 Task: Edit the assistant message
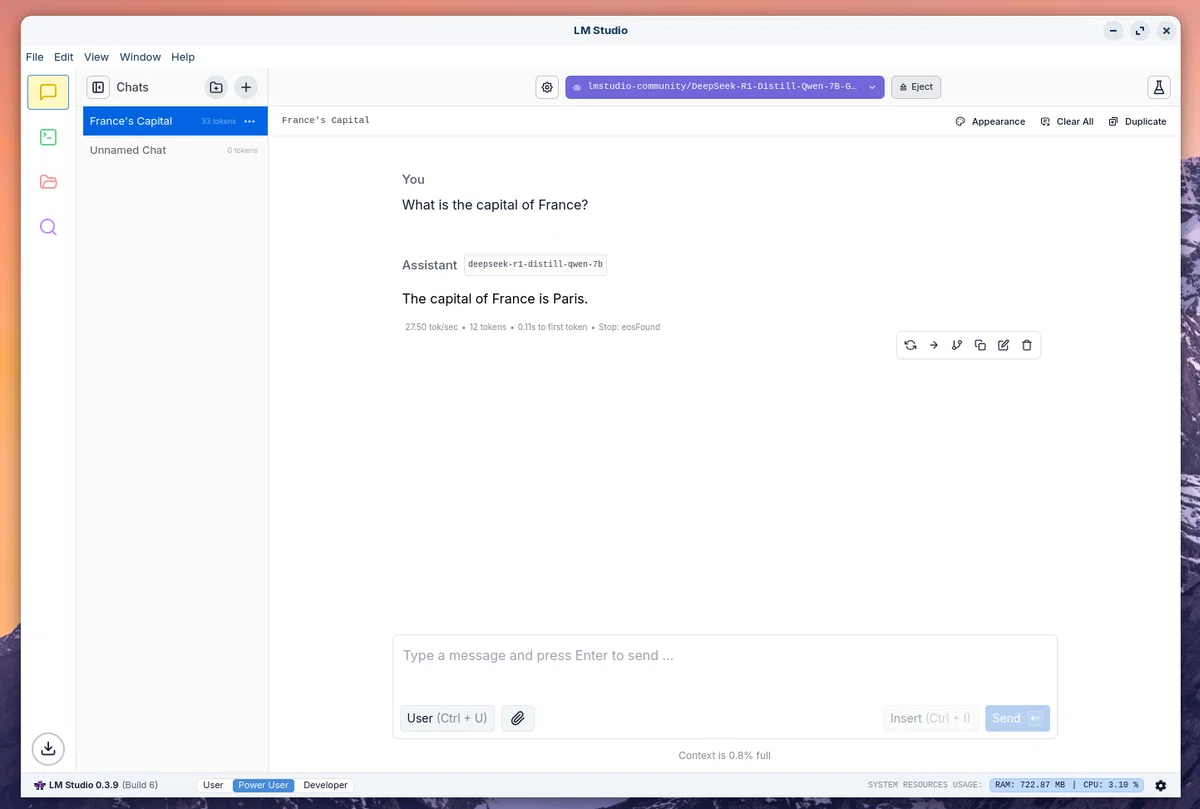coord(1003,345)
